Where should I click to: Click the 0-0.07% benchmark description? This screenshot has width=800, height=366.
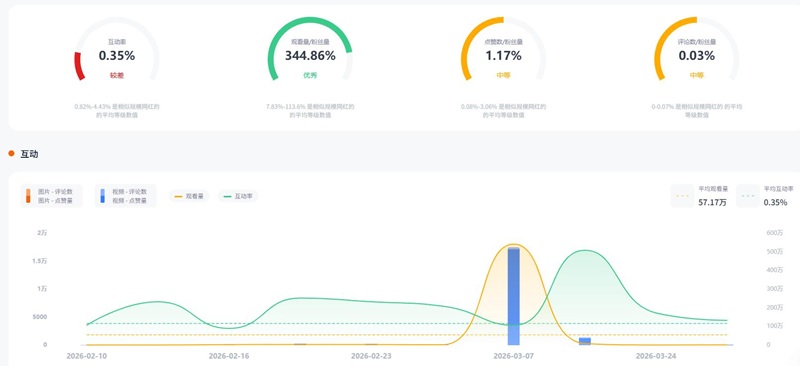[696, 111]
